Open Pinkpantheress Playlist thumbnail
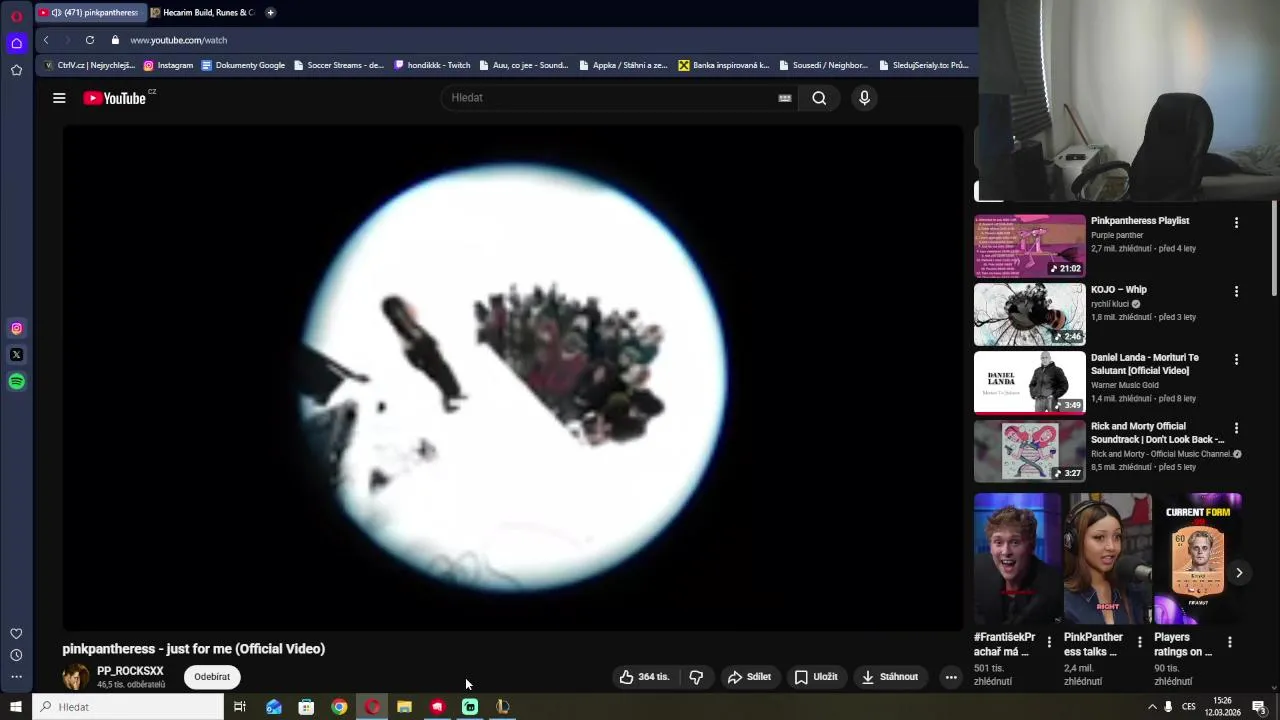The width and height of the screenshot is (1280, 720). pos(1030,246)
